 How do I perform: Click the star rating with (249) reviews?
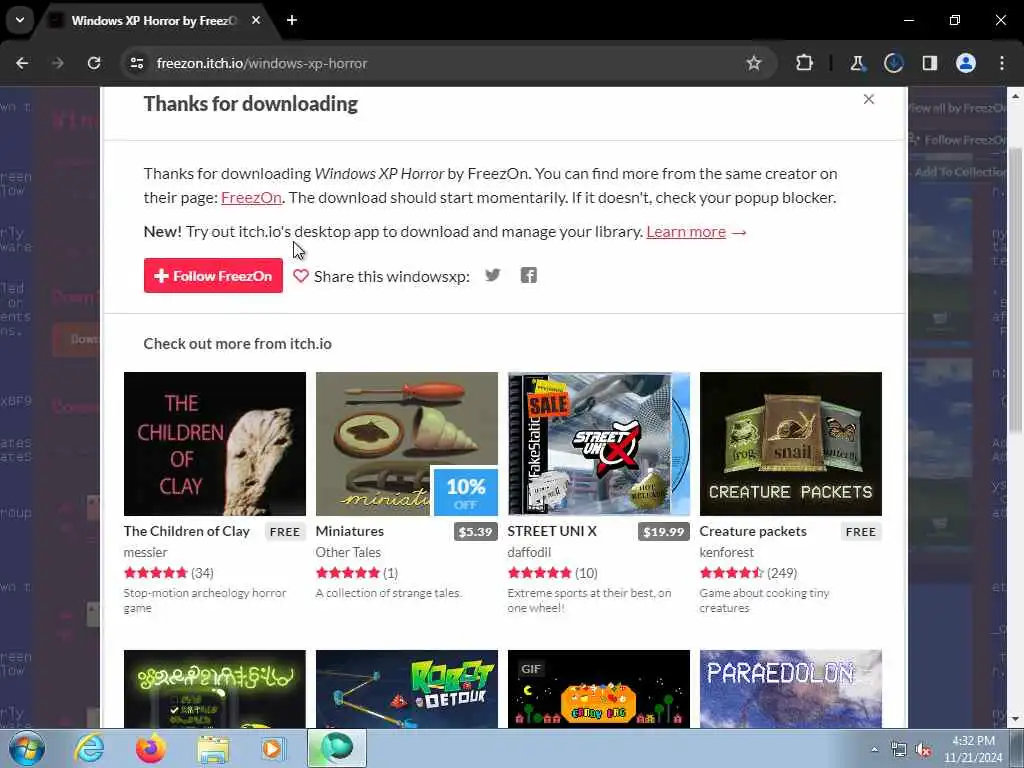748,573
